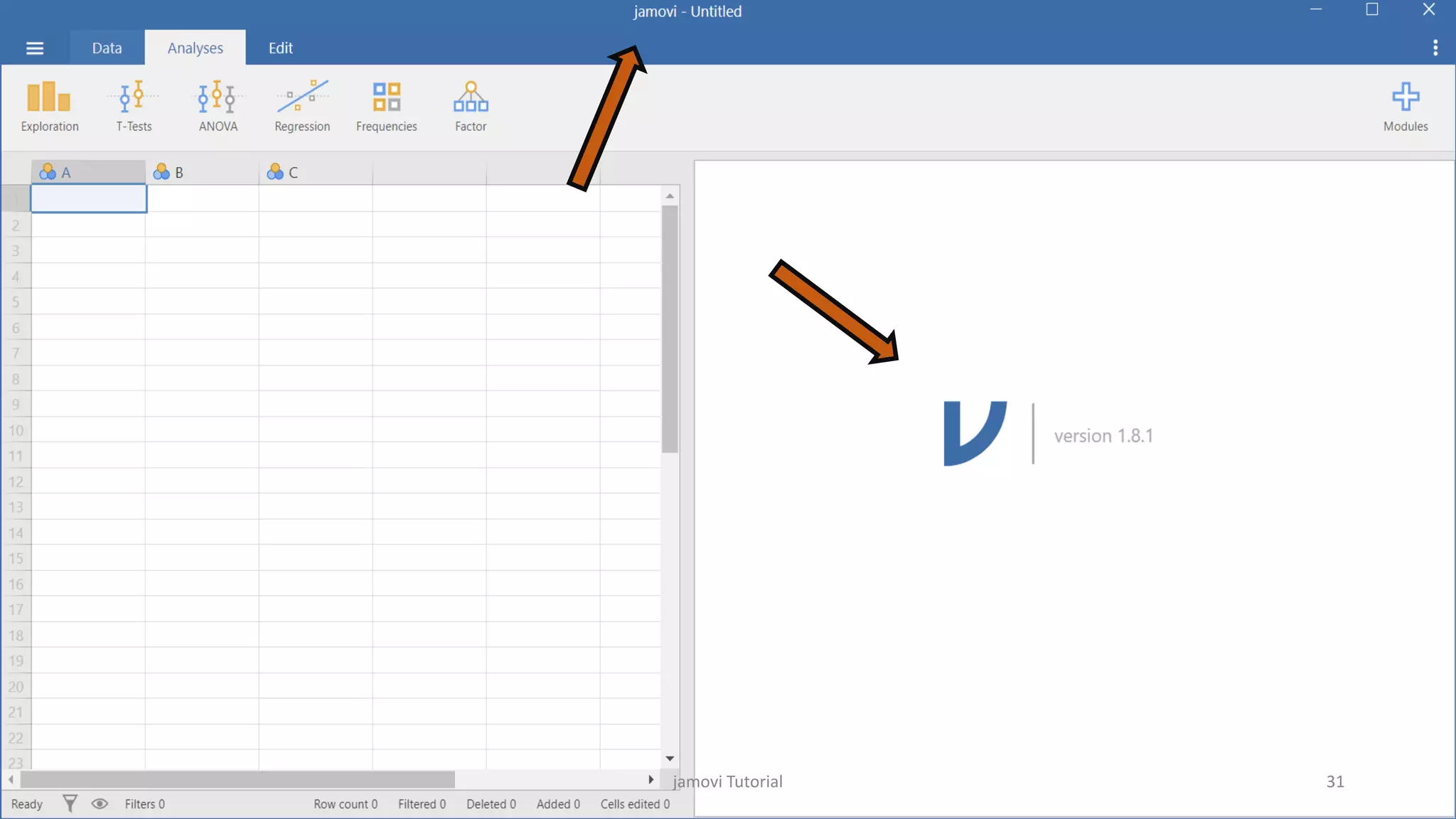Open the three-dot options menu
Screen dimensions: 1456x819
(x=1435, y=48)
